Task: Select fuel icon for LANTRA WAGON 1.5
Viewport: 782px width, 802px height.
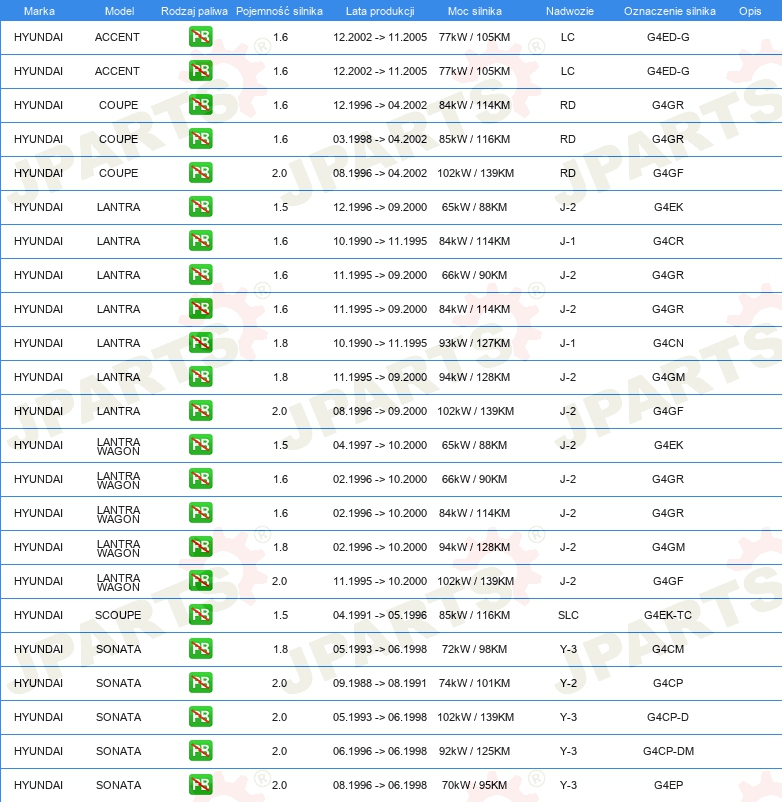Action: (200, 445)
